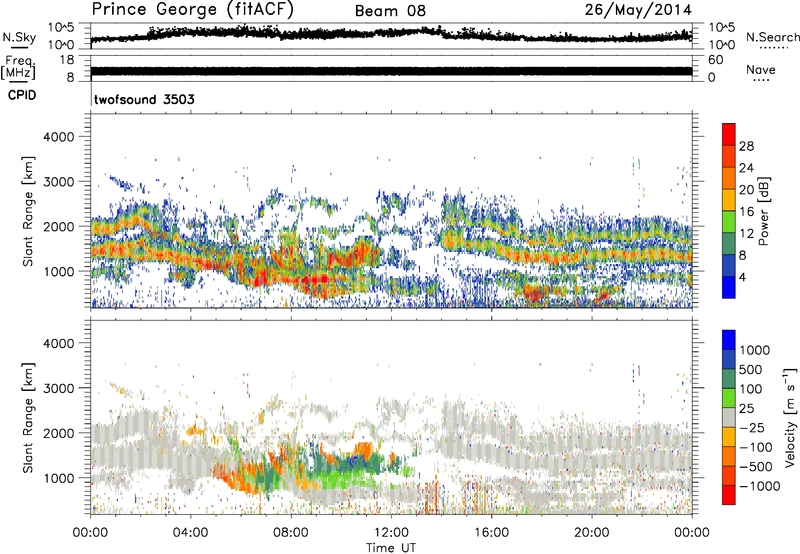Image resolution: width=800 pixels, height=554 pixels.
Task: Click the 'Nave' legend label
Action: coord(760,70)
